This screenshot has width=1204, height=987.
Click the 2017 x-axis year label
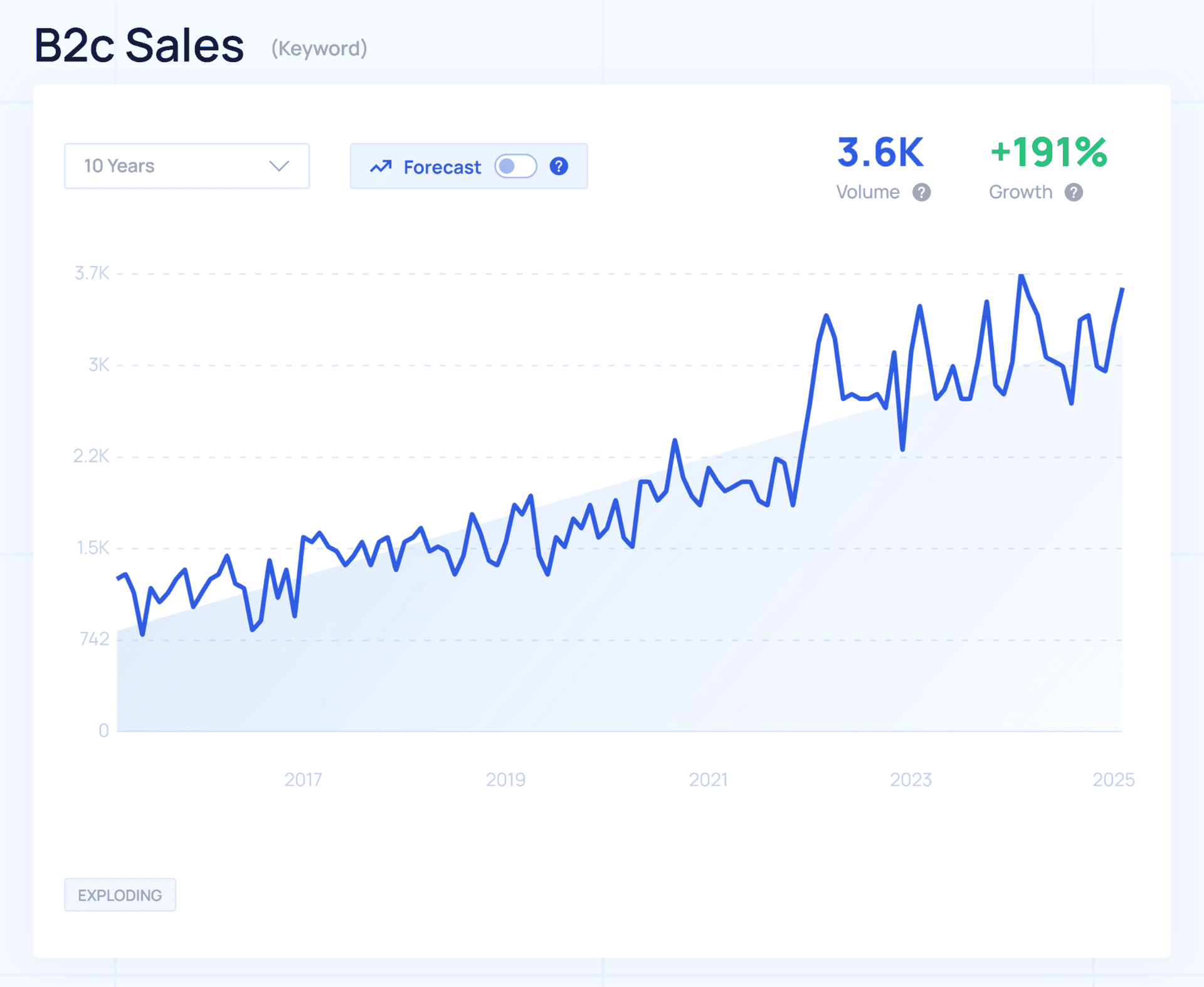[303, 779]
